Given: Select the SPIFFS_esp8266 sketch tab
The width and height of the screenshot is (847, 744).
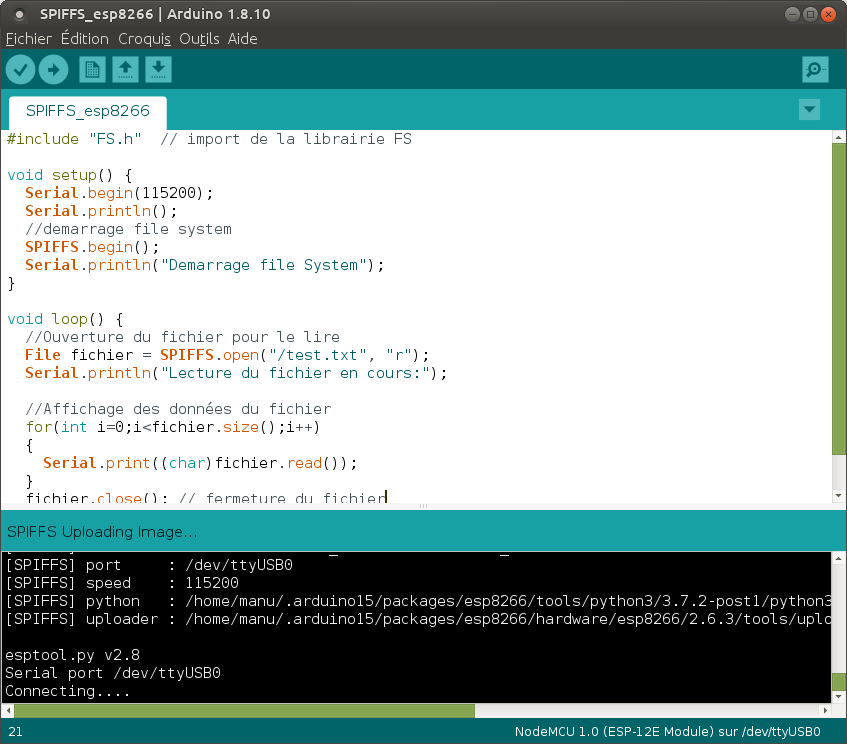Looking at the screenshot, I should coord(88,111).
